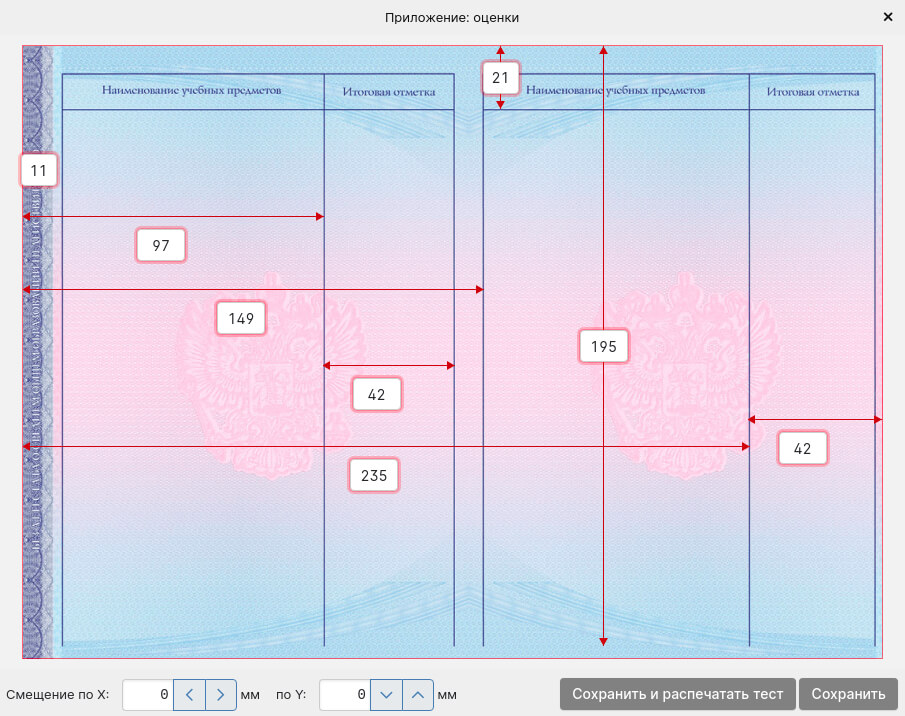Select the 235 dimension field
Viewport: 905px width, 716px height.
(374, 476)
